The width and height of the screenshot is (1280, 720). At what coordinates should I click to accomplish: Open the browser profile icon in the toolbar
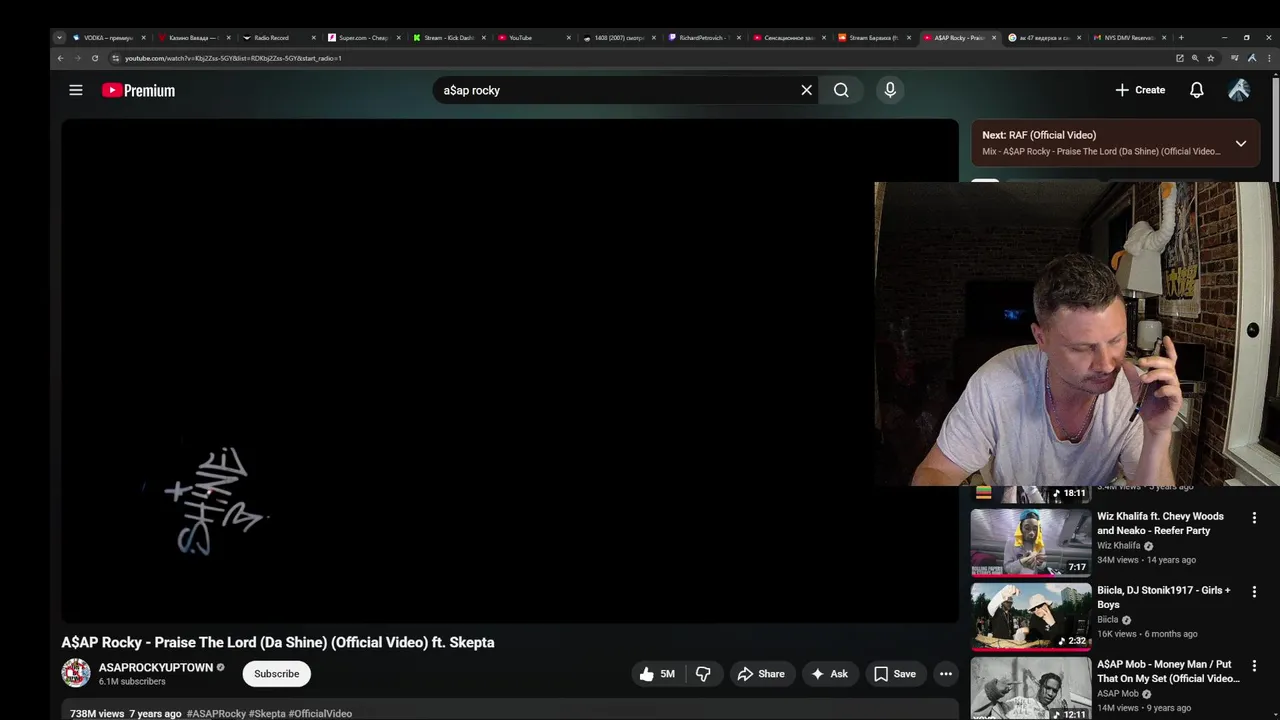pyautogui.click(x=1252, y=58)
